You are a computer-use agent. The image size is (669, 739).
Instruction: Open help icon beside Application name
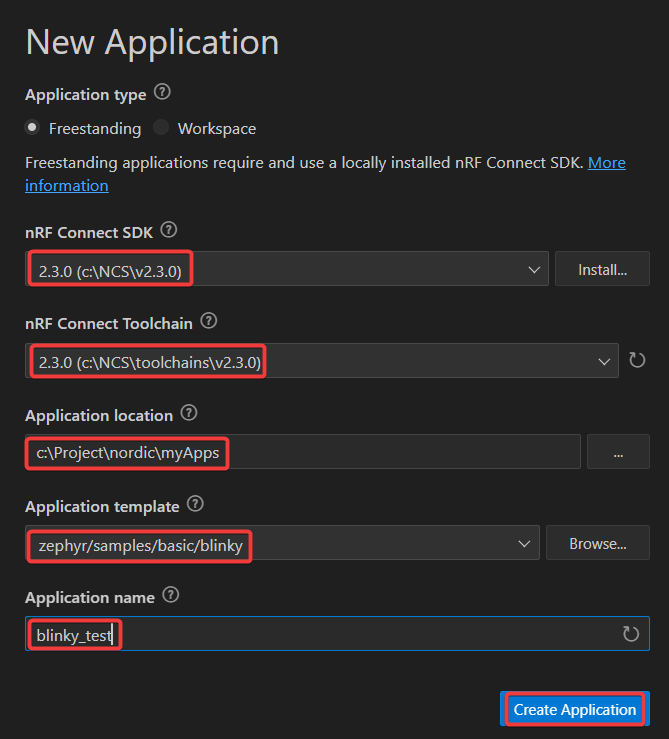171,595
